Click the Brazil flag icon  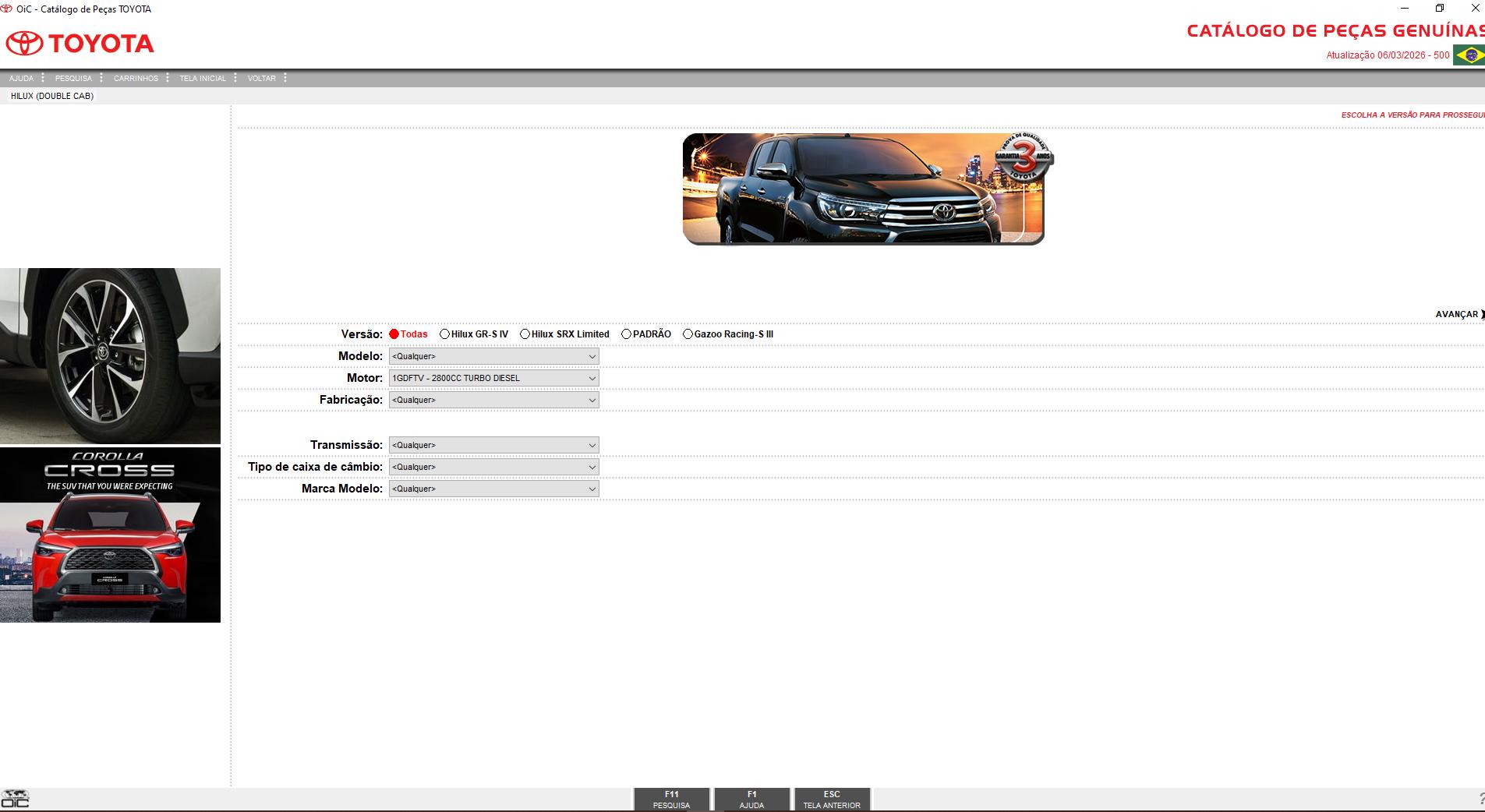(1469, 55)
